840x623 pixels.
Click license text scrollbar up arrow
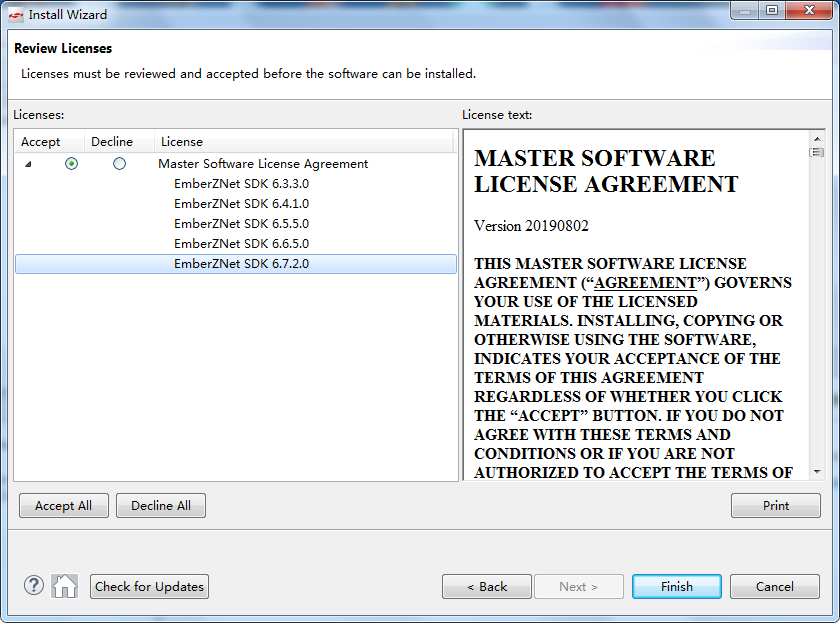pos(817,139)
